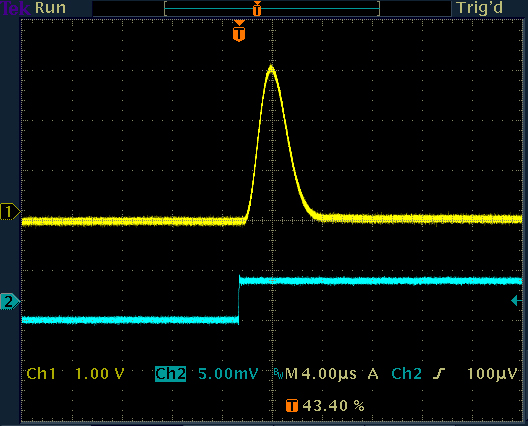
Task: Click the Trig'd trigger status indicator
Action: (480, 8)
